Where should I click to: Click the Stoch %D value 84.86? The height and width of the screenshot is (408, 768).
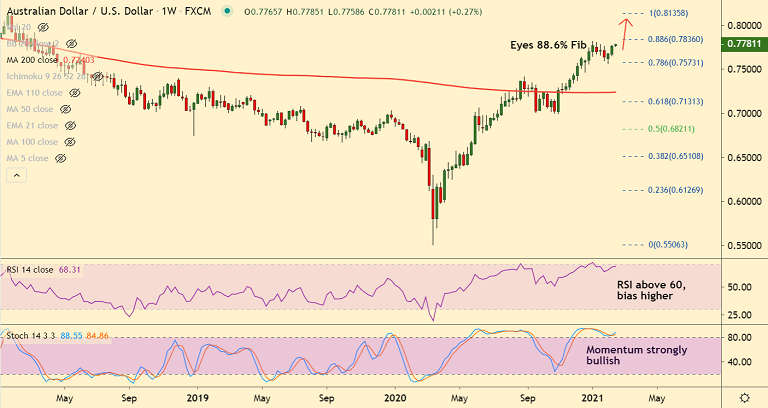97,336
